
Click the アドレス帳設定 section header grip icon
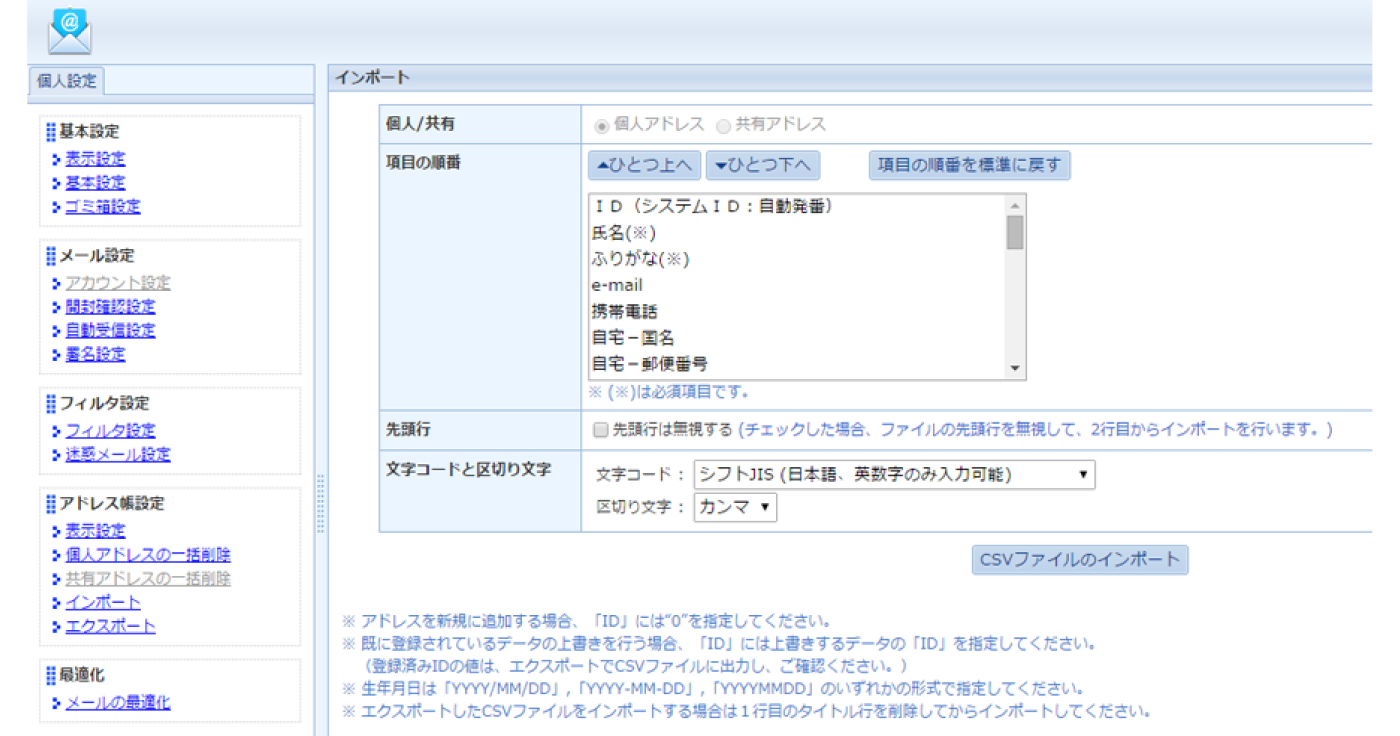click(51, 504)
